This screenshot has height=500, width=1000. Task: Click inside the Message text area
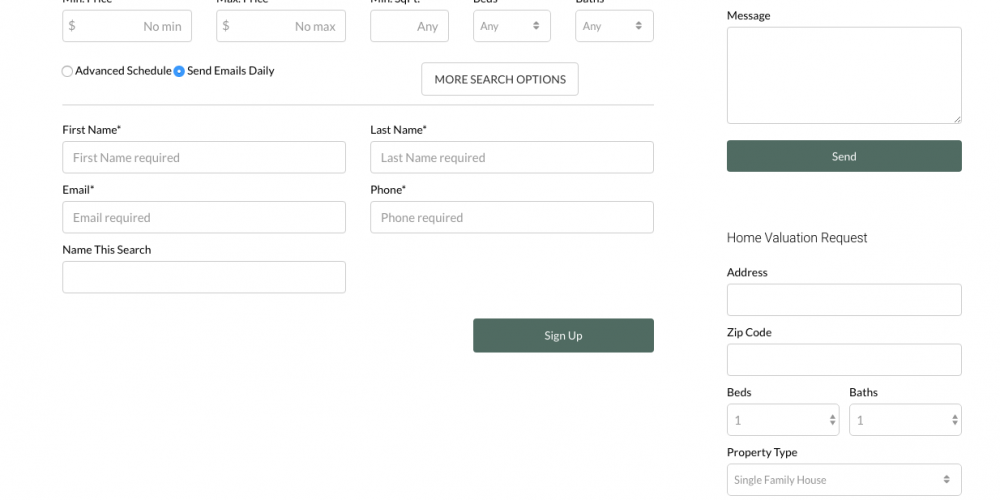pos(843,75)
